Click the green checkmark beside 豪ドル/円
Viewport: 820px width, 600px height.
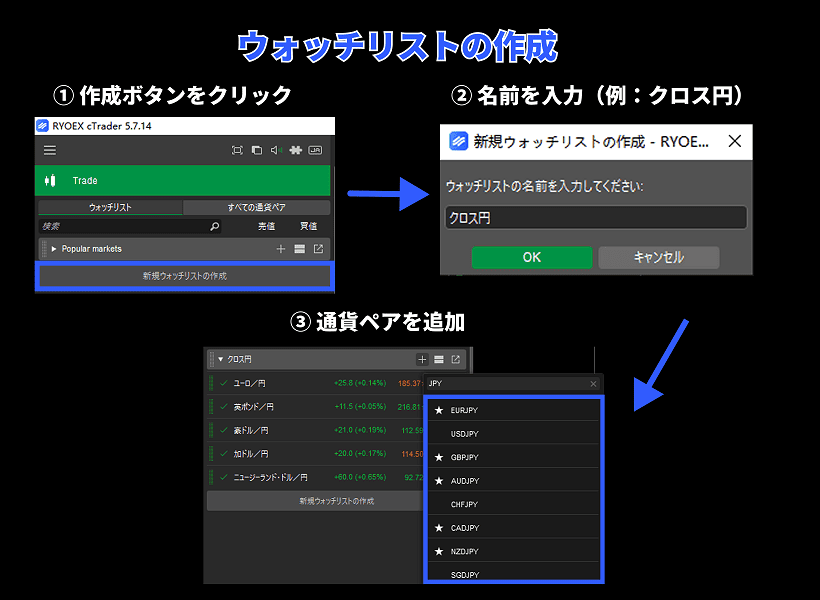[224, 431]
